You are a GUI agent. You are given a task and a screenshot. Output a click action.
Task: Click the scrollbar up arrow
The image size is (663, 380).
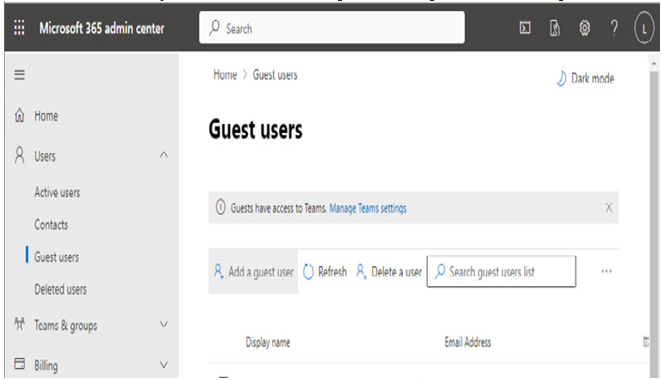click(654, 64)
